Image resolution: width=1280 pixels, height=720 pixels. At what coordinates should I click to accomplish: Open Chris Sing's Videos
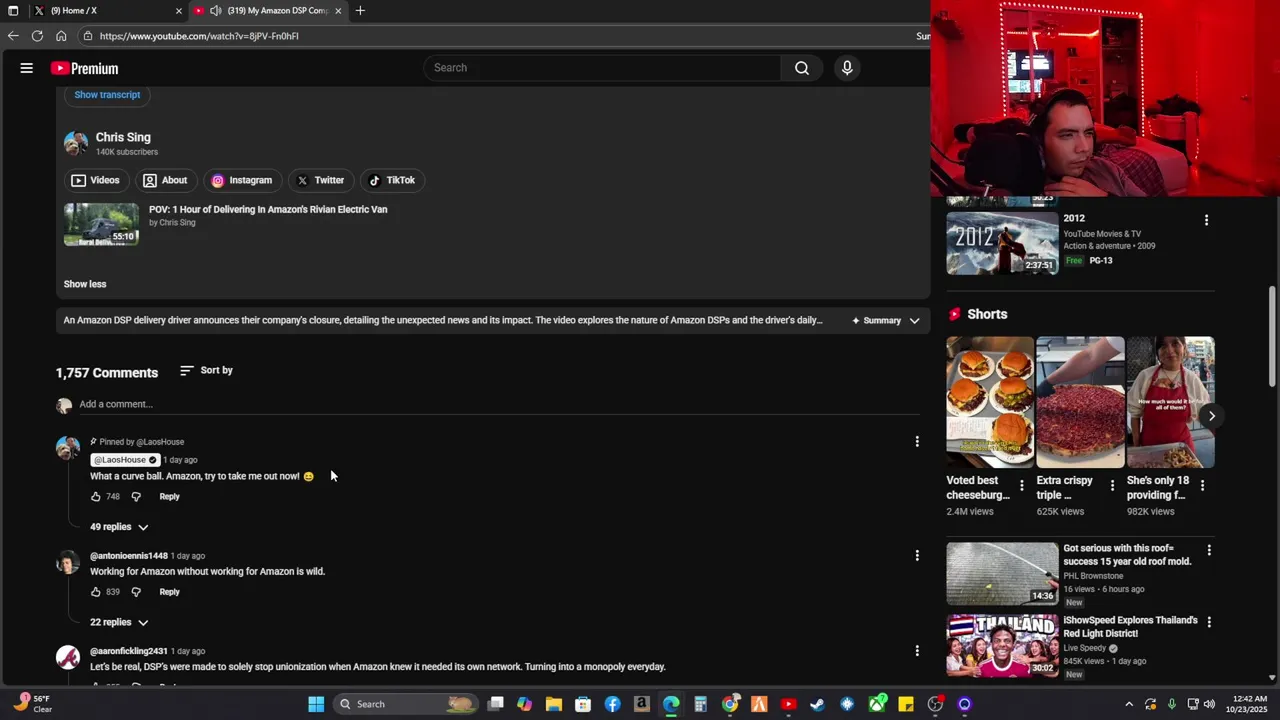(95, 181)
